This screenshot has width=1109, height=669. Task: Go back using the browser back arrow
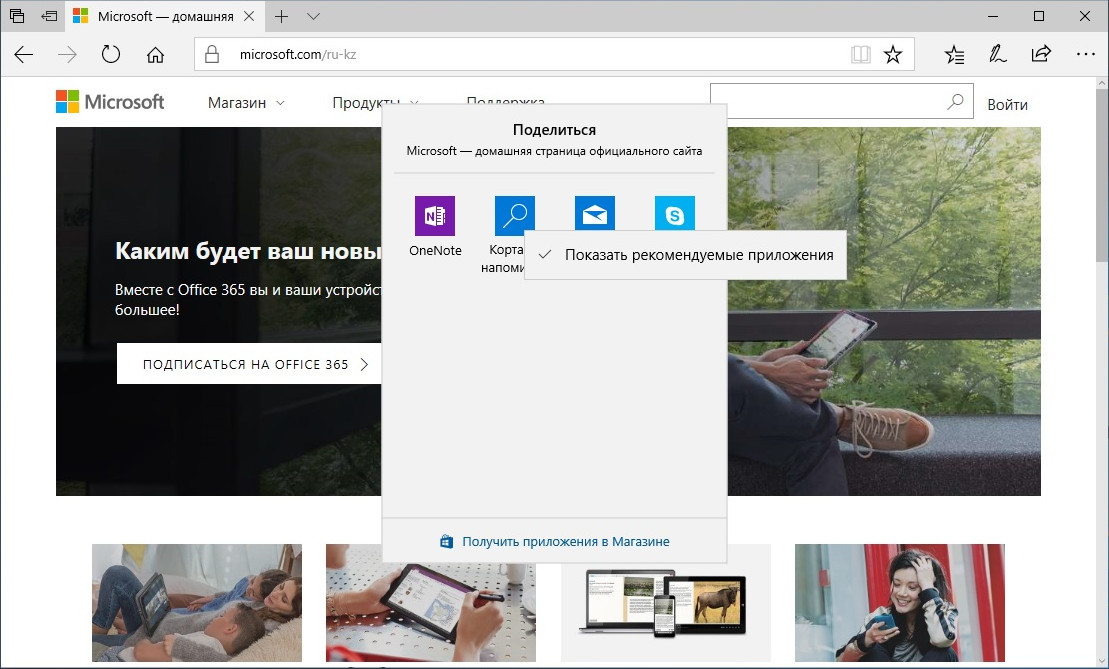click(x=23, y=54)
